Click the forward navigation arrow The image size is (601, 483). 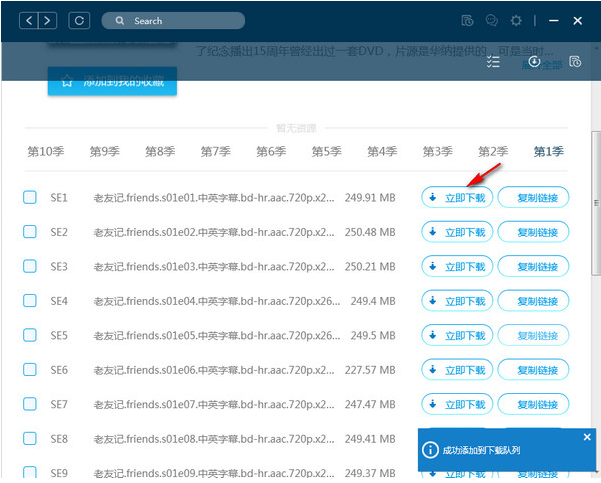48,20
